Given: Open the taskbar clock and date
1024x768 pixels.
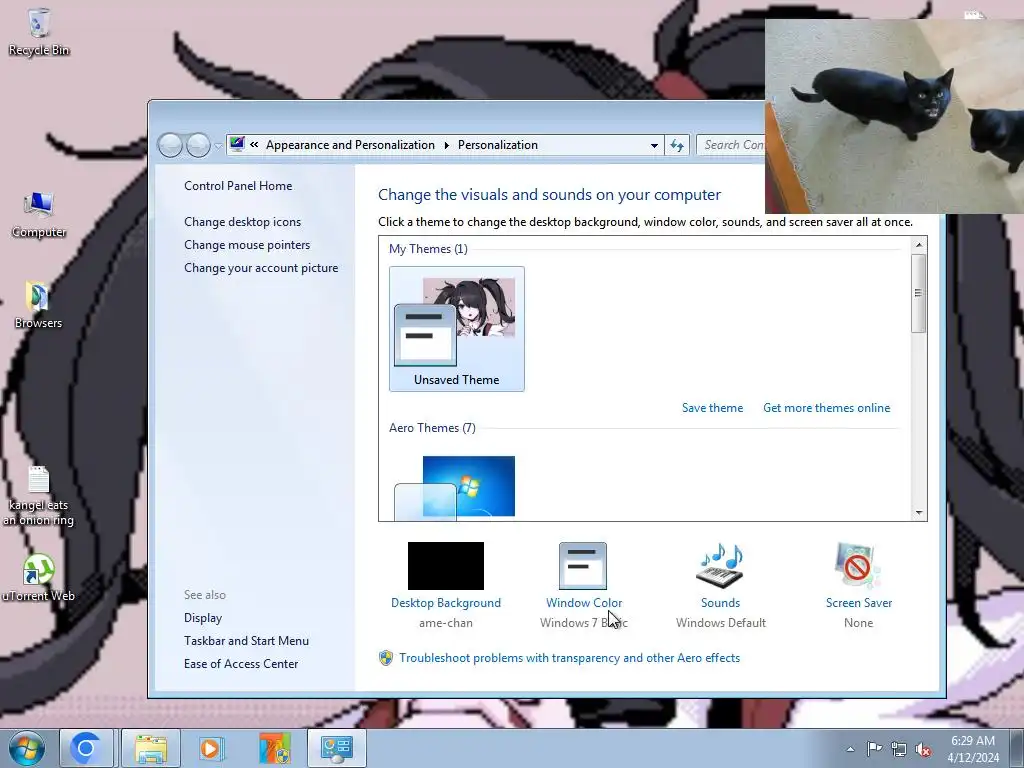Looking at the screenshot, I should (x=973, y=749).
